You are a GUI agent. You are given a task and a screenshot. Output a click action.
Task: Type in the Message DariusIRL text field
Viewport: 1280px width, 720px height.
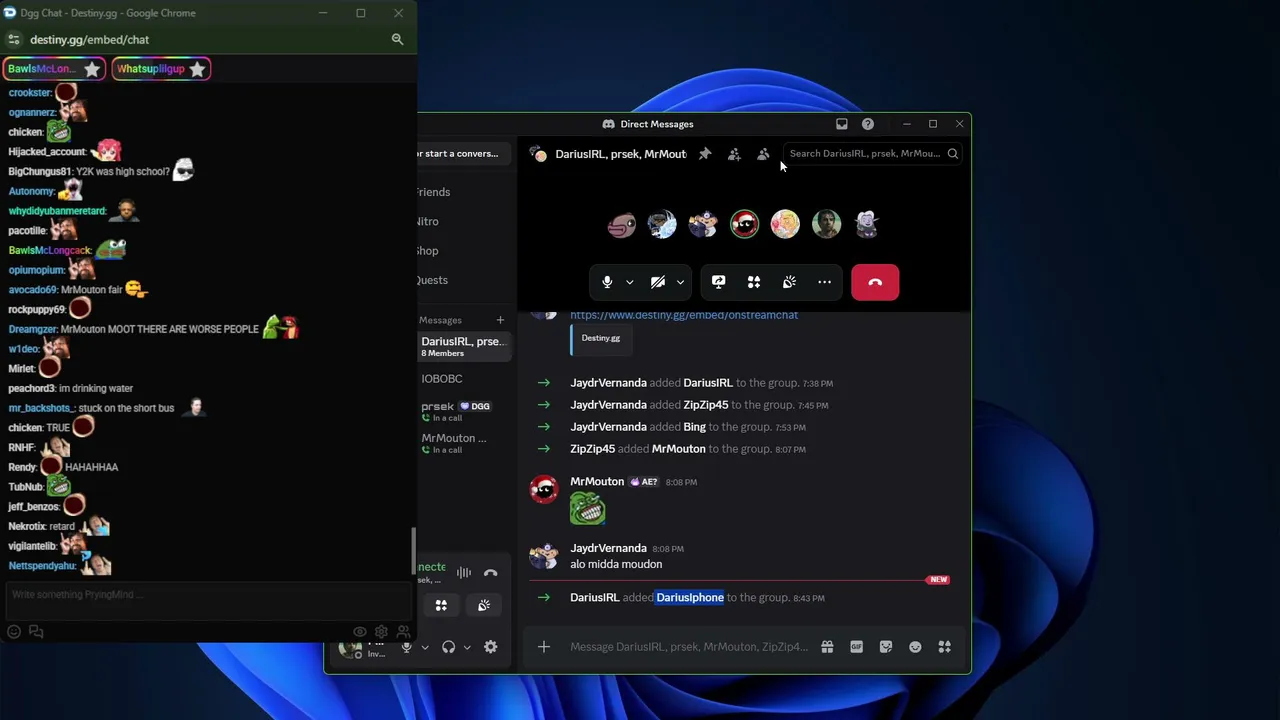pos(689,647)
